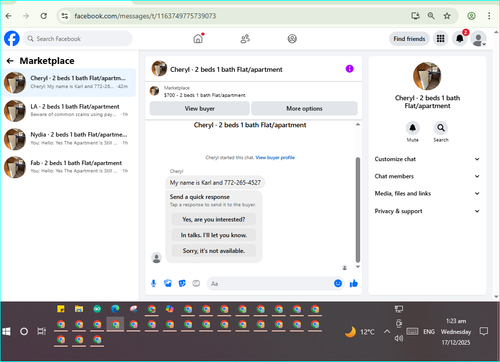
Task: Choose a GIF from the GIF icon
Action: pyautogui.click(x=196, y=284)
